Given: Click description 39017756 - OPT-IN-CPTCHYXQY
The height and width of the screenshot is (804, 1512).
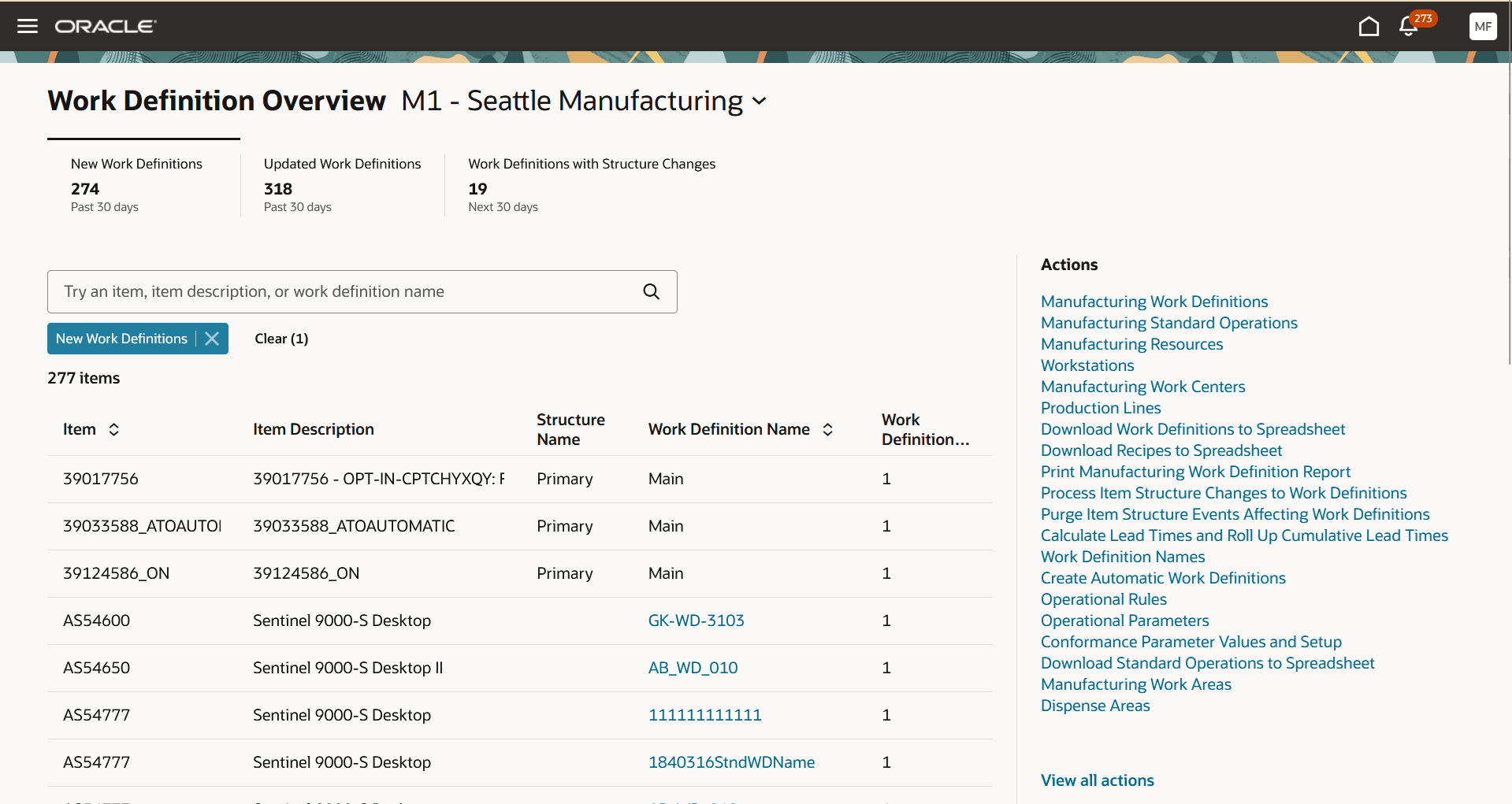Looking at the screenshot, I should tap(379, 479).
